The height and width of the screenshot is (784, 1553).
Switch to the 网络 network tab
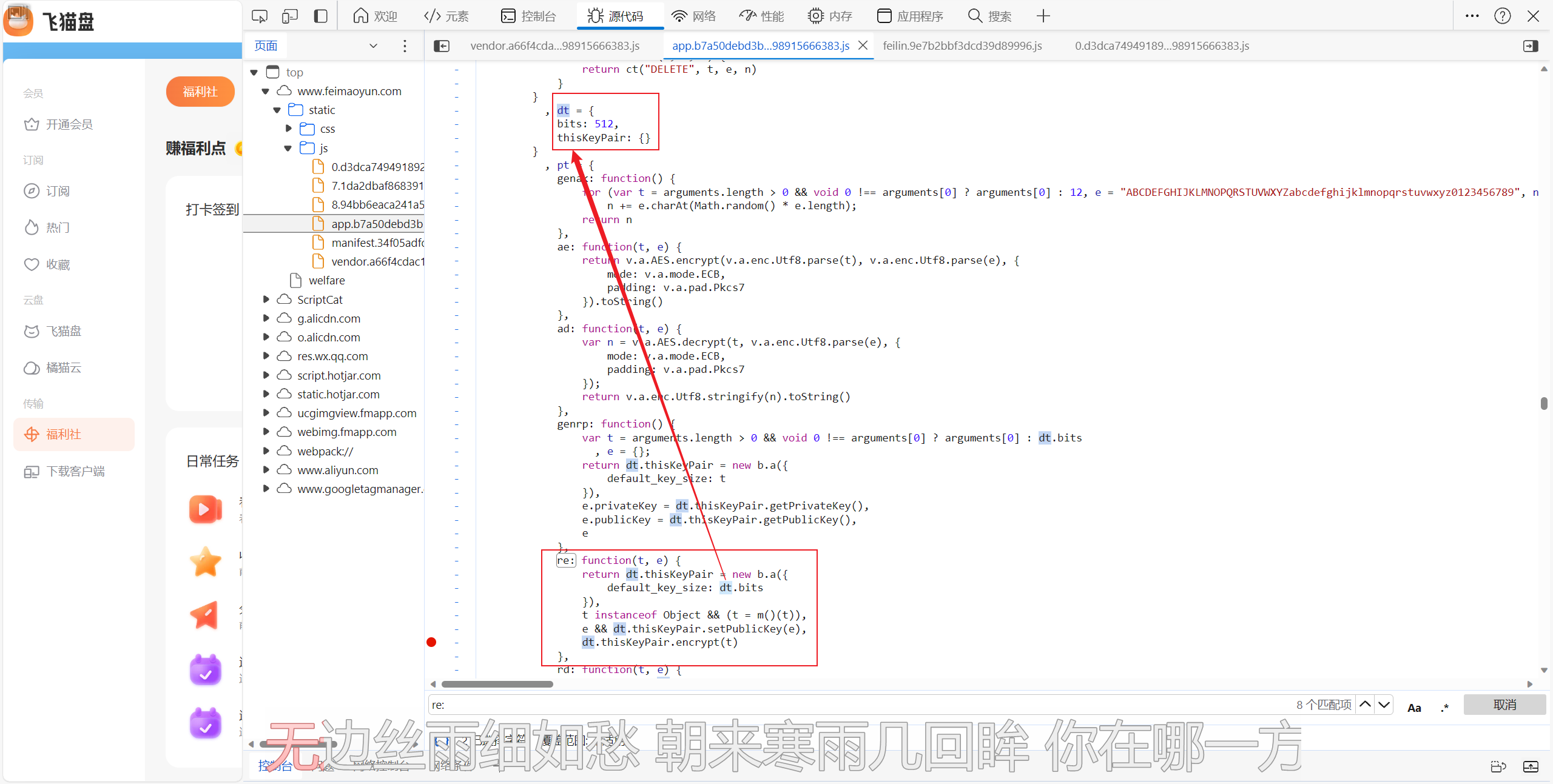(694, 16)
